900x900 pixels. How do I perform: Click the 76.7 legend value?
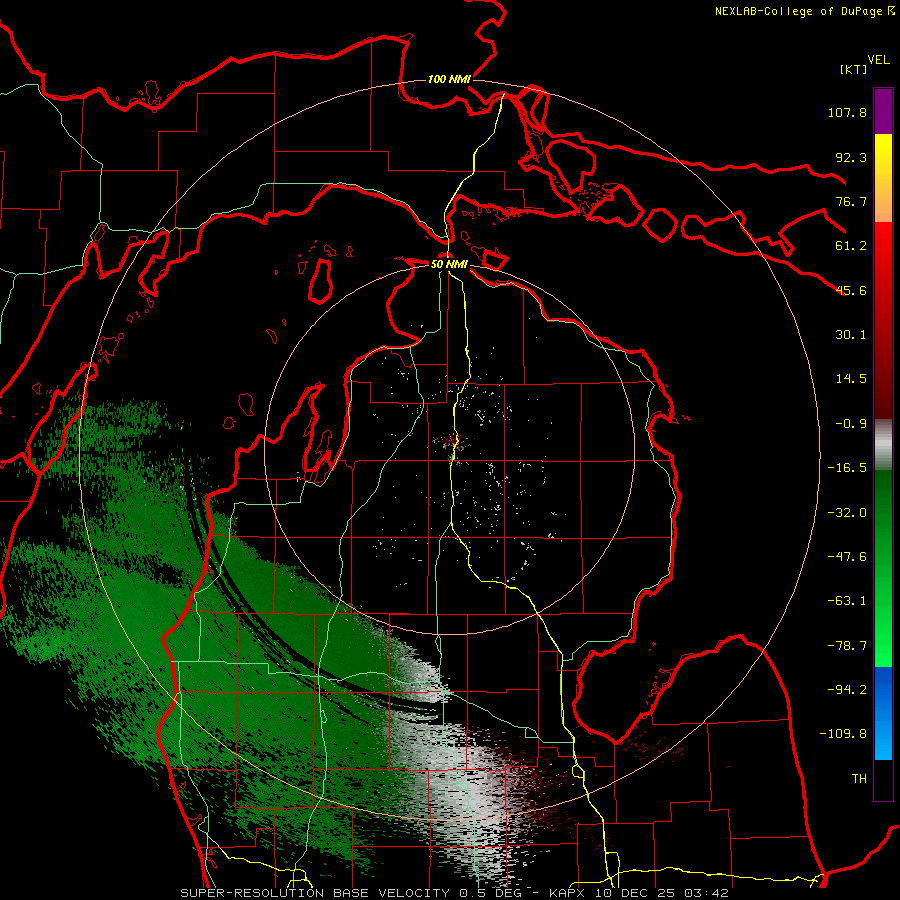coord(851,201)
